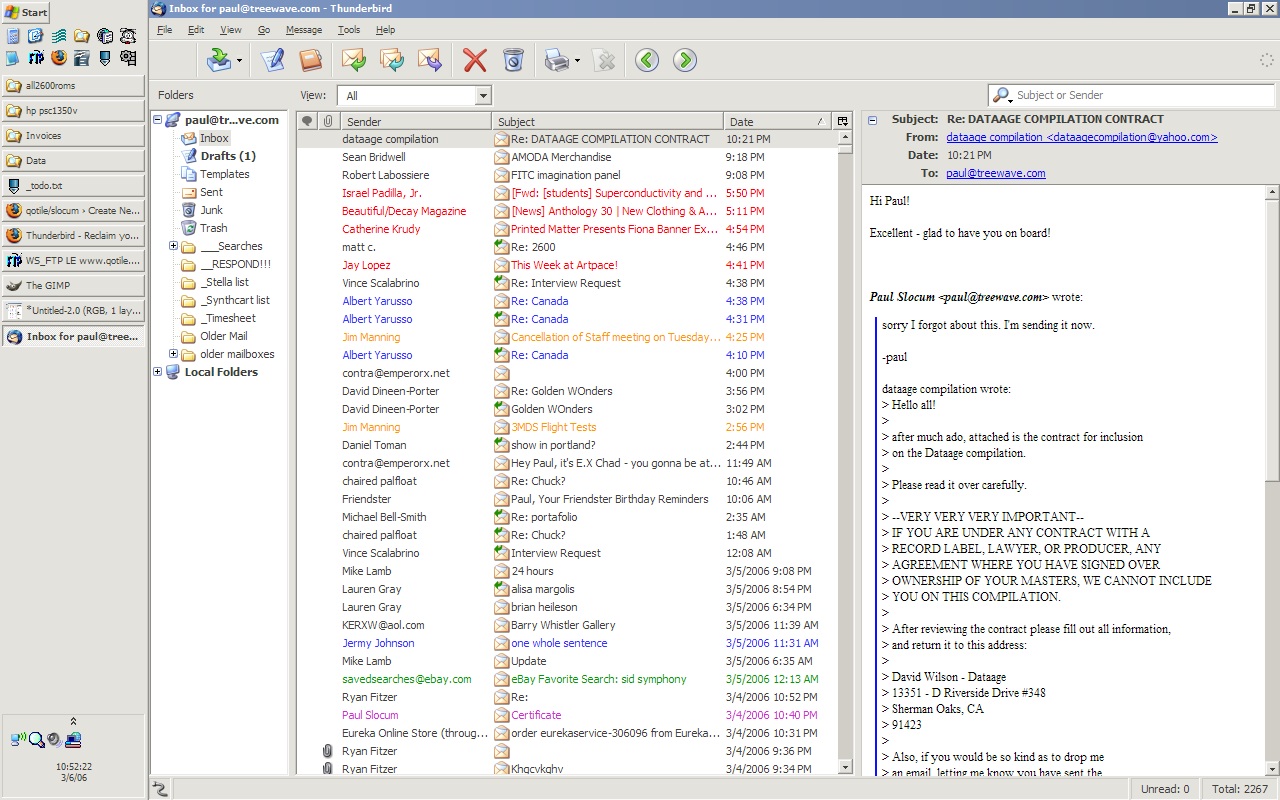Toggle the thread column header icon

tap(307, 122)
